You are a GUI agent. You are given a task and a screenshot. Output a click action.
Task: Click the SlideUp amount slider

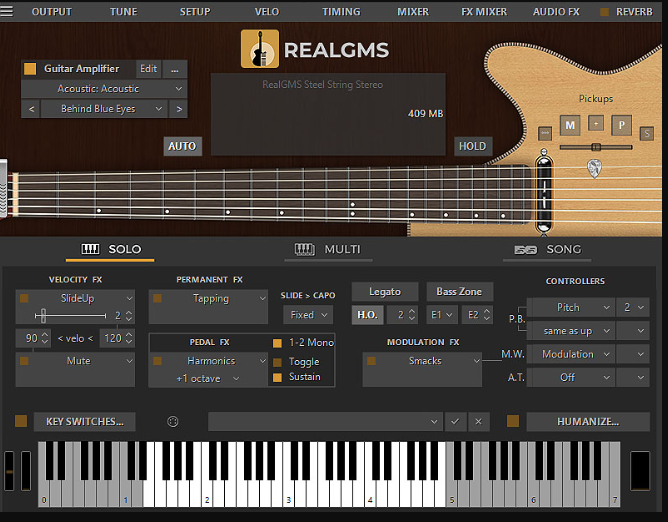(70, 316)
